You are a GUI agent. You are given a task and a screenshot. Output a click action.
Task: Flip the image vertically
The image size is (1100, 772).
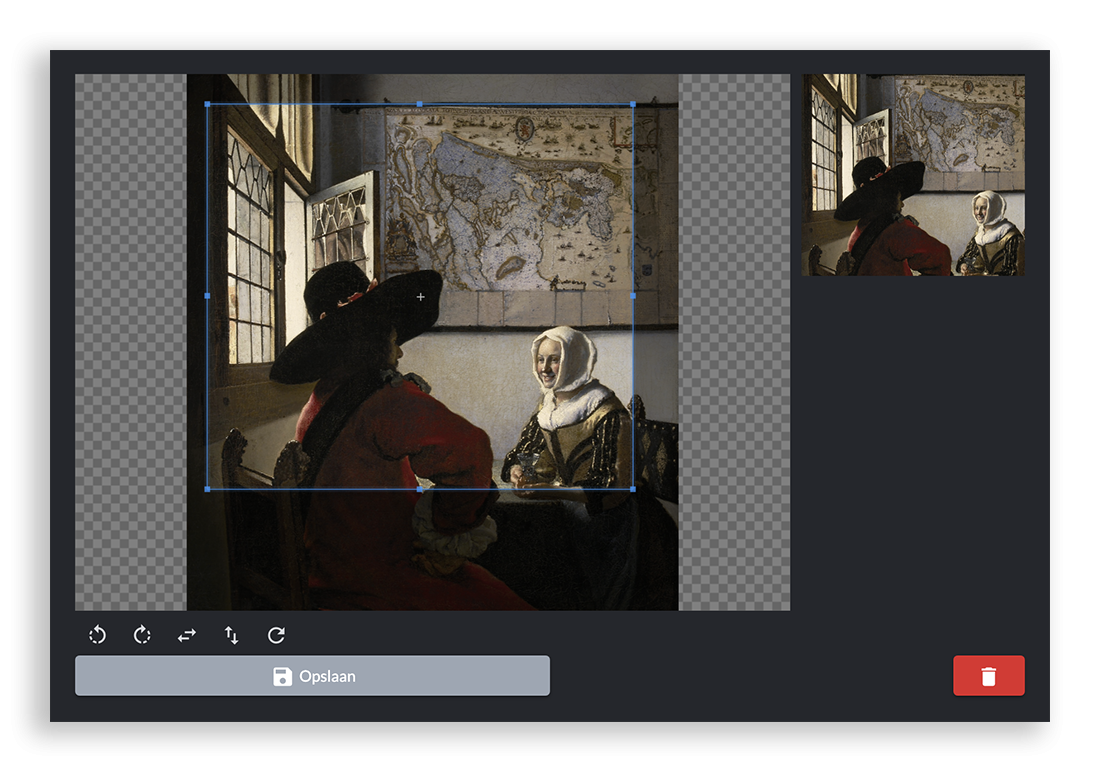[x=230, y=635]
